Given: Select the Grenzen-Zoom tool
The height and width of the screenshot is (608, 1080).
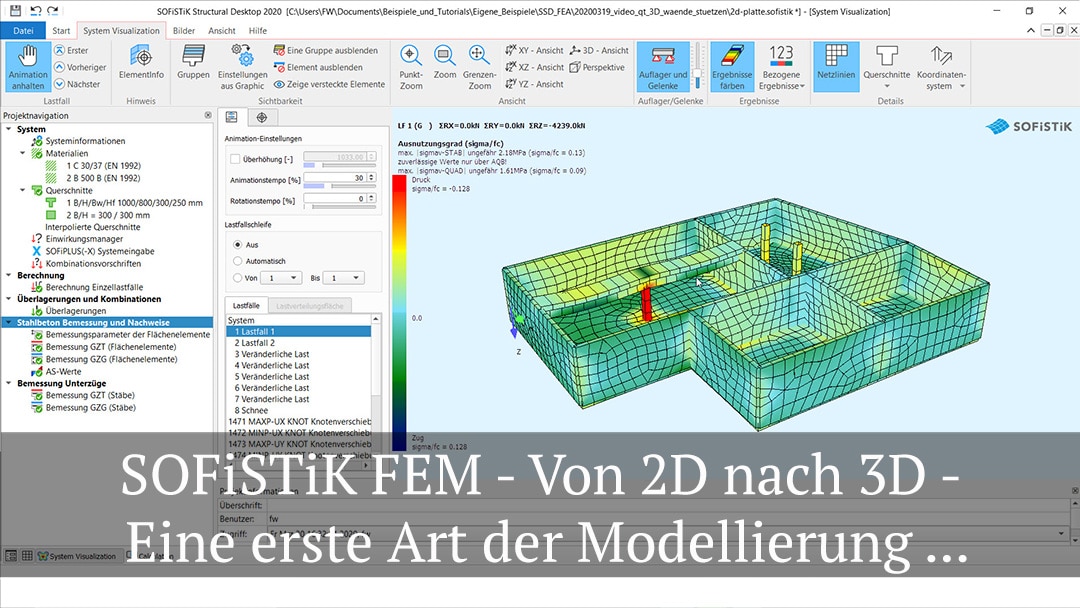Looking at the screenshot, I should tap(478, 68).
